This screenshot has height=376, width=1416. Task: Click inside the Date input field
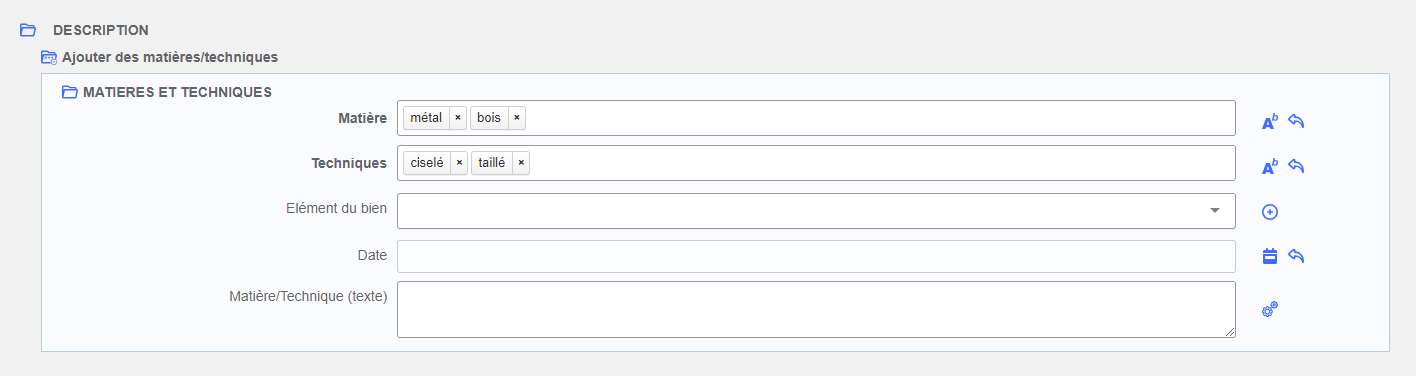(x=816, y=256)
